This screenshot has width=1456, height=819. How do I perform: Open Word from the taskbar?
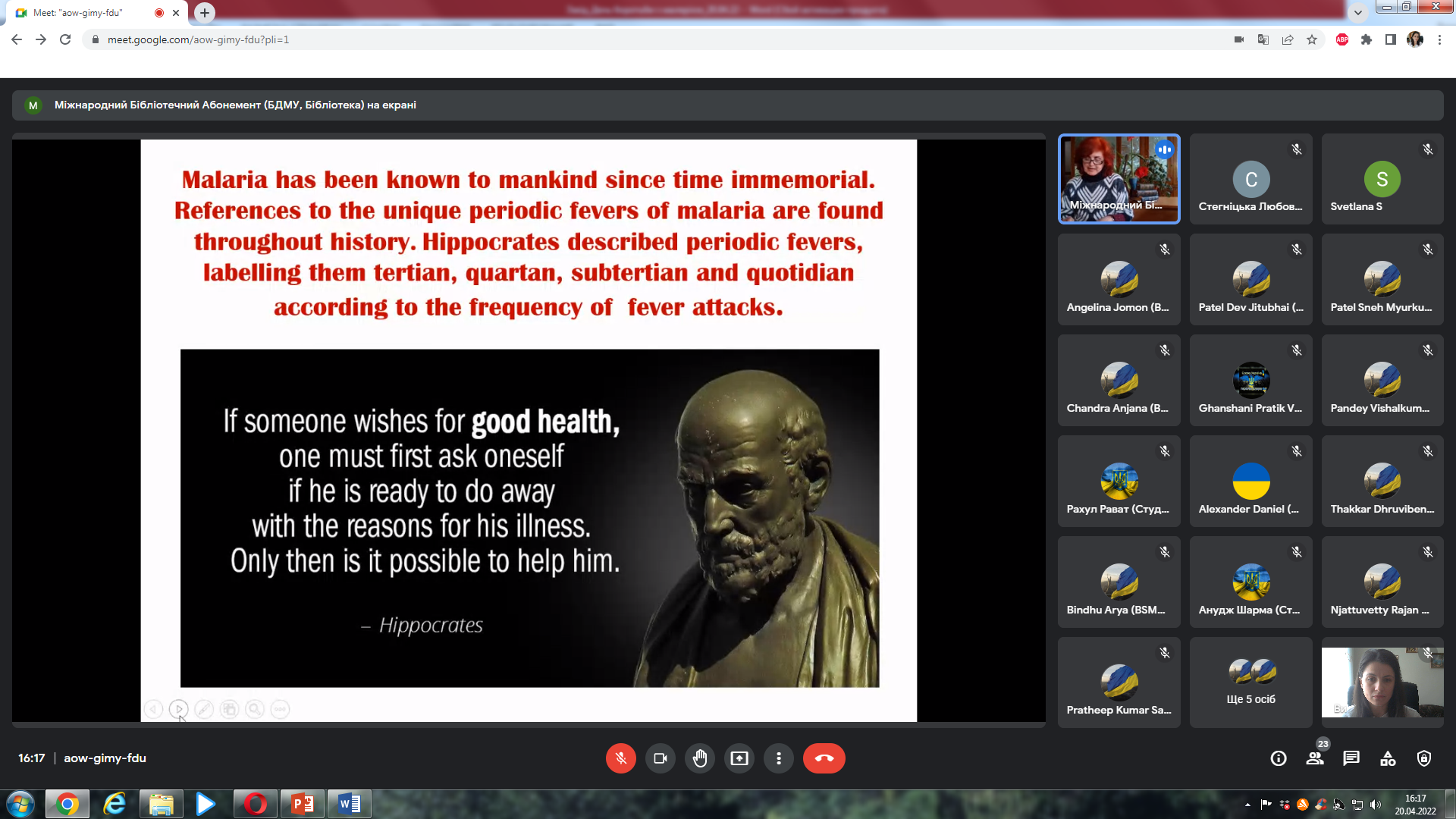[x=350, y=804]
